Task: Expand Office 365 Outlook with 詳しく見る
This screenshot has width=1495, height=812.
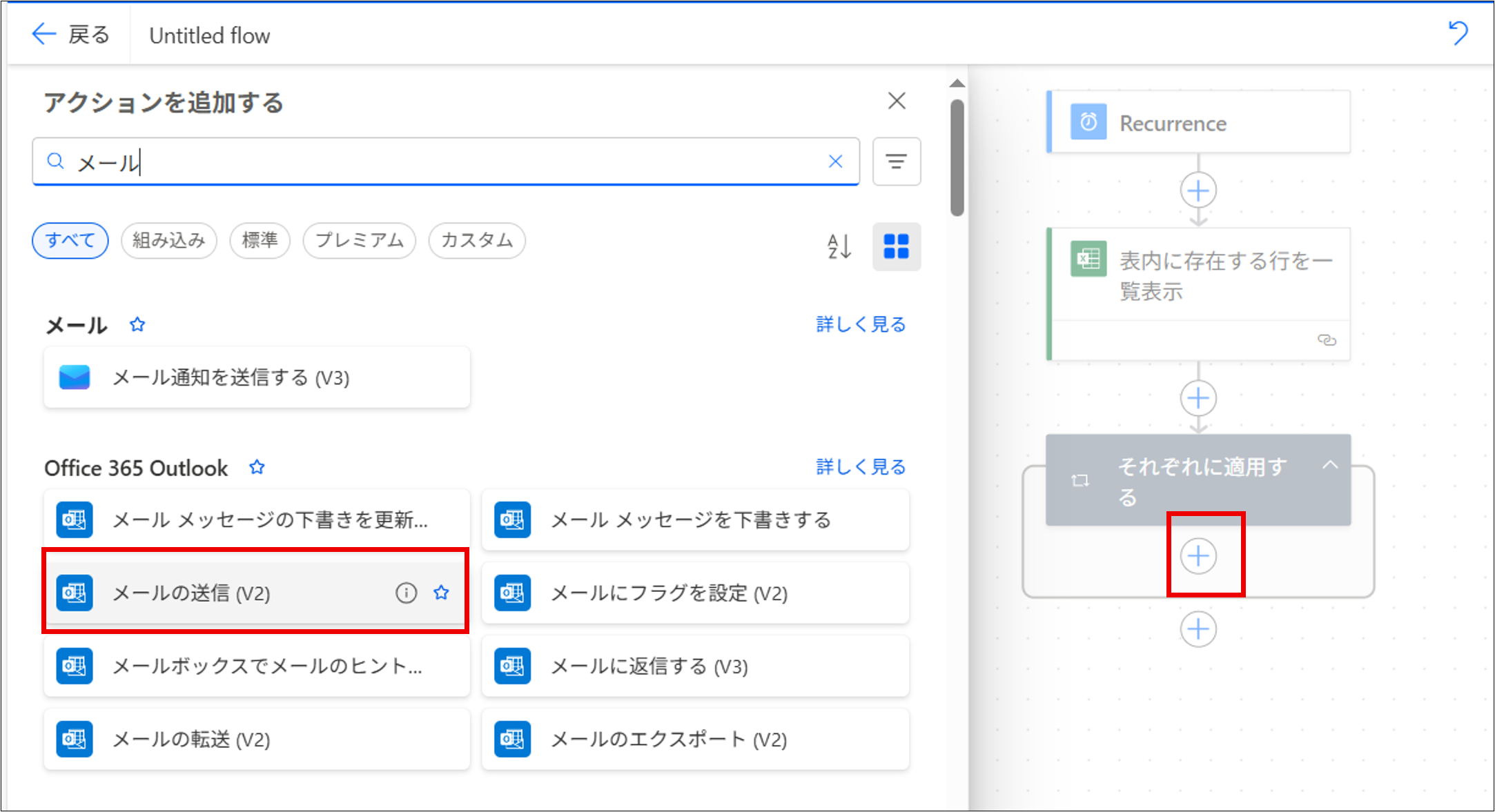Action: coord(860,467)
